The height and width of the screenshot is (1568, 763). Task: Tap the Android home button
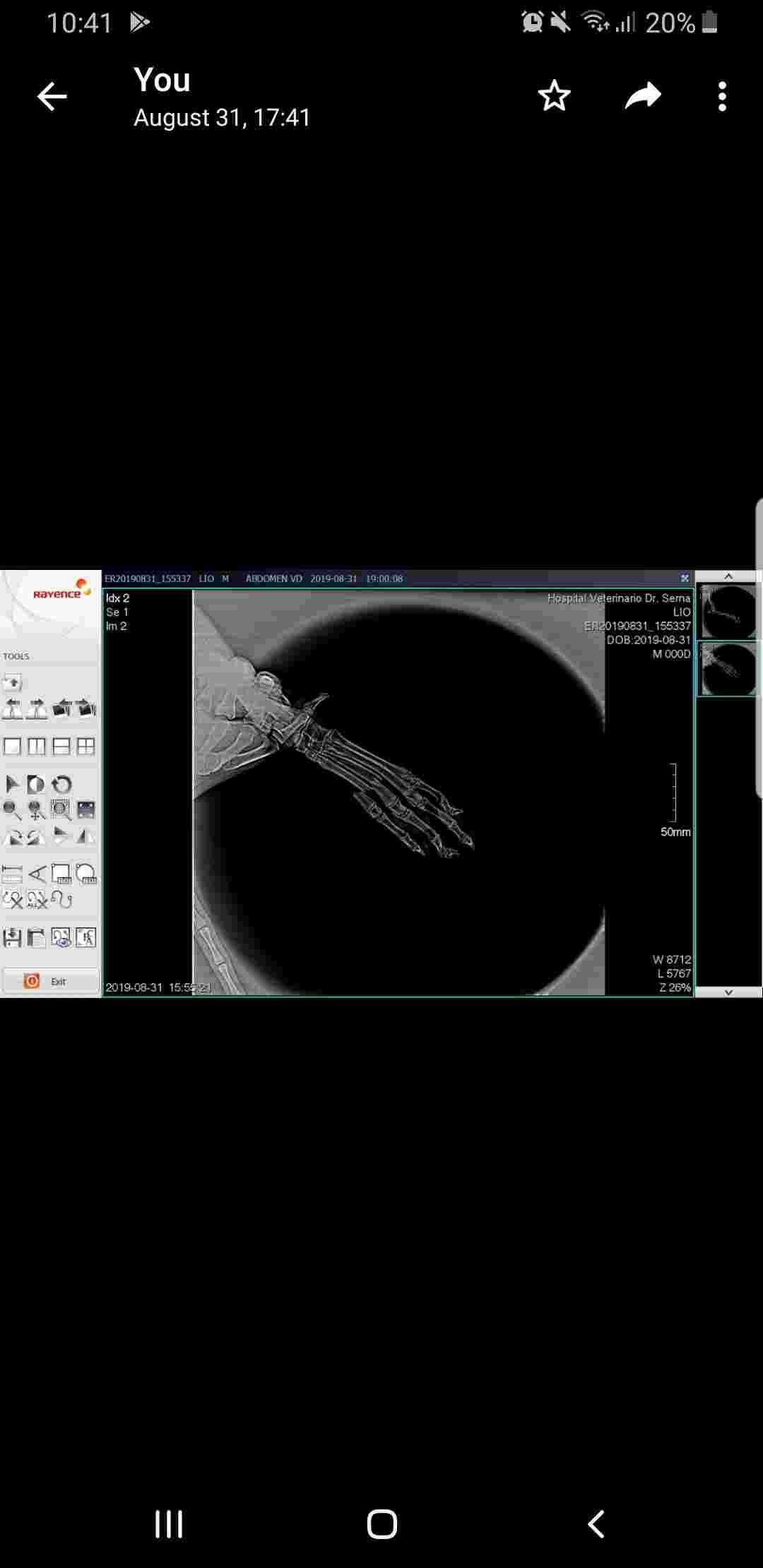(381, 1524)
